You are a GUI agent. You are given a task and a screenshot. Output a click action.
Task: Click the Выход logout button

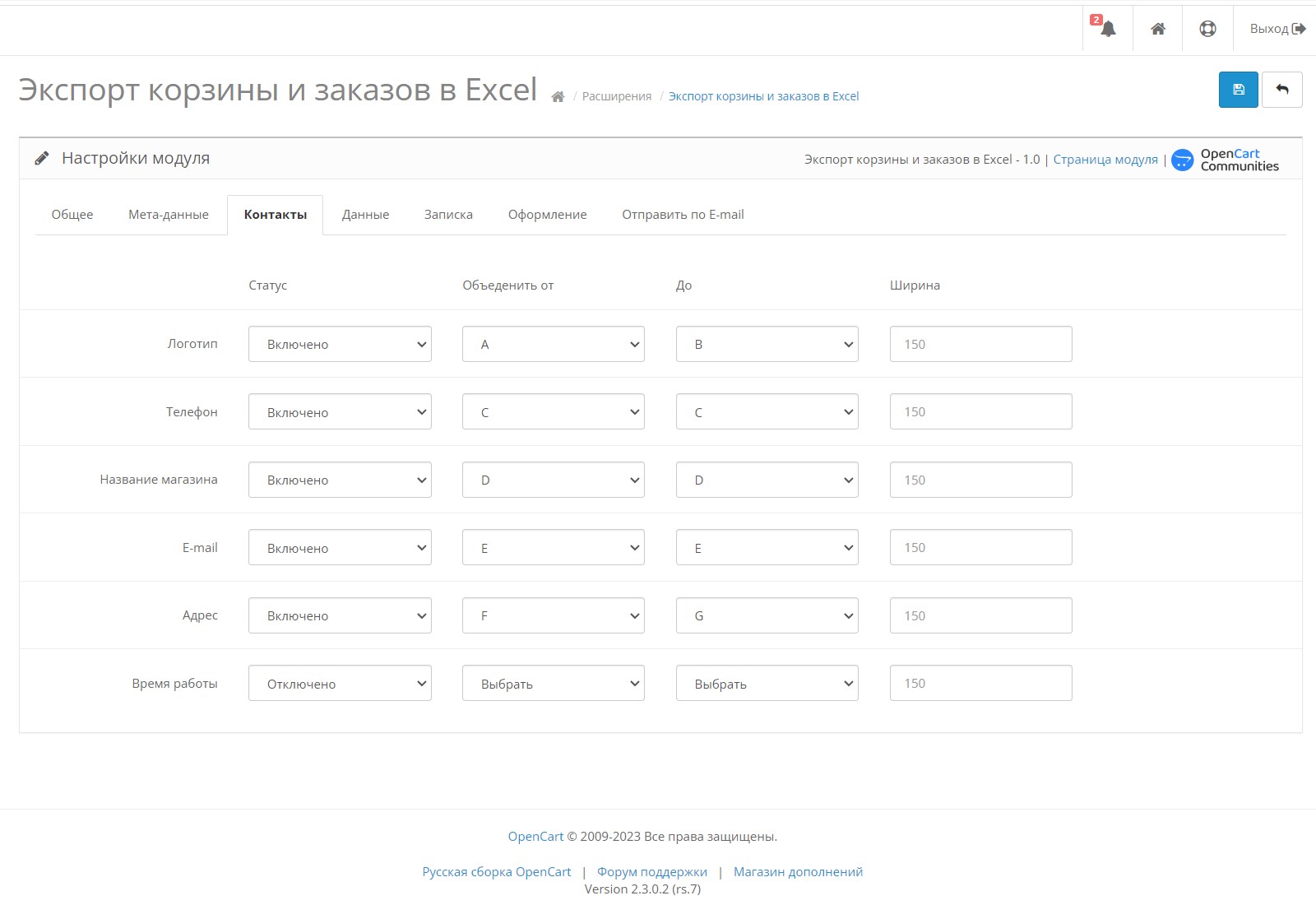point(1277,29)
